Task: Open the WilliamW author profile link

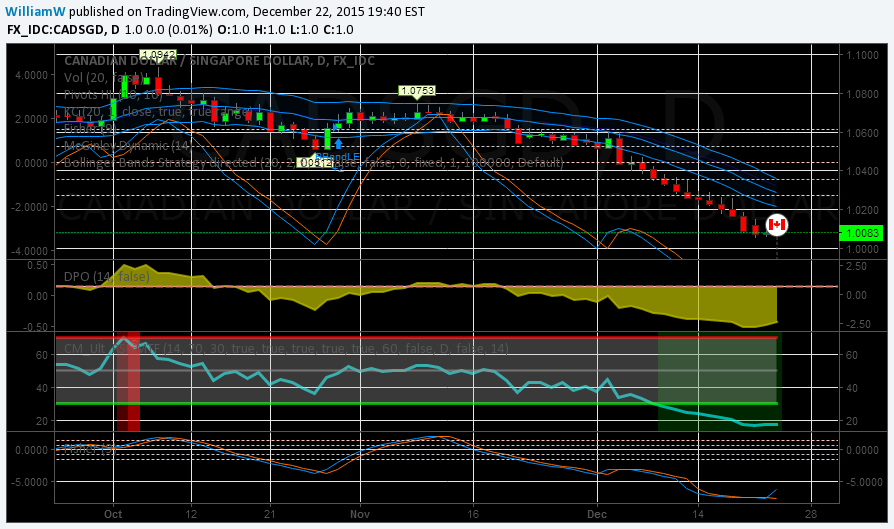Action: [x=34, y=11]
